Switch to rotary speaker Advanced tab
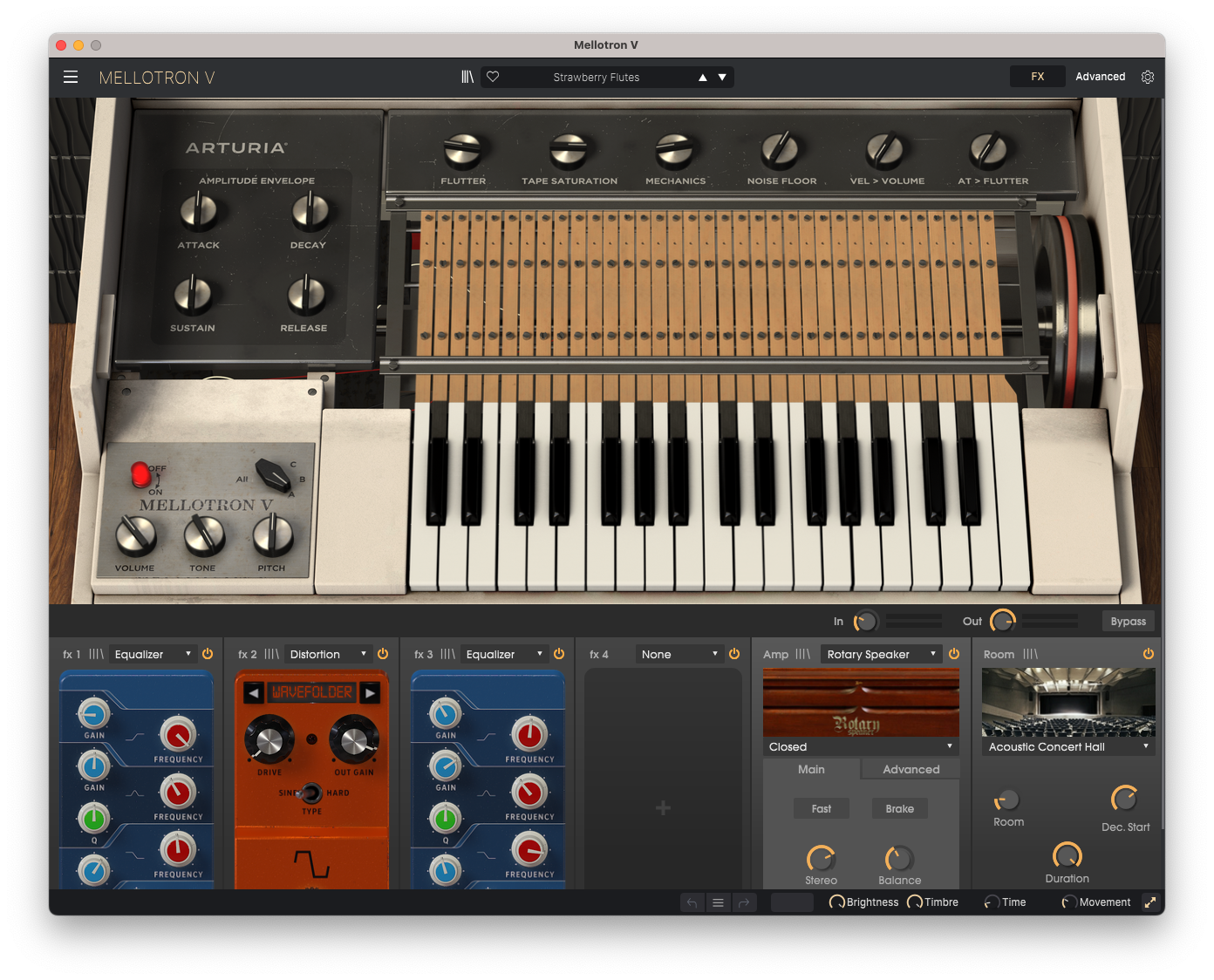1214x980 pixels. tap(910, 769)
